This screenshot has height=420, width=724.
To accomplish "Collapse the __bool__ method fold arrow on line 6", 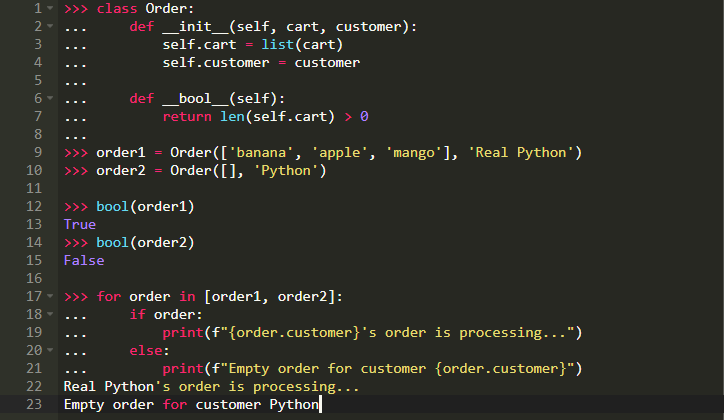I will (50, 98).
